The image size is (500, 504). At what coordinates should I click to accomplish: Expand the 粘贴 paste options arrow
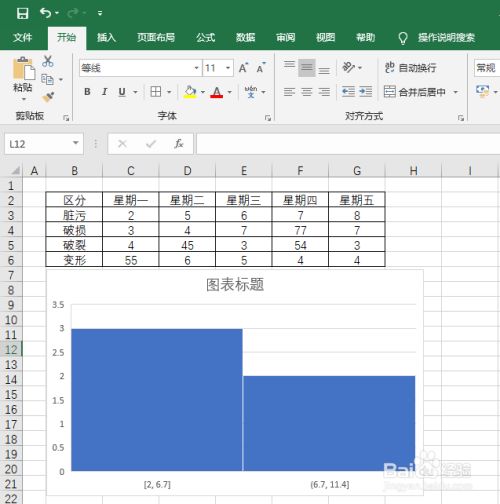[23, 99]
